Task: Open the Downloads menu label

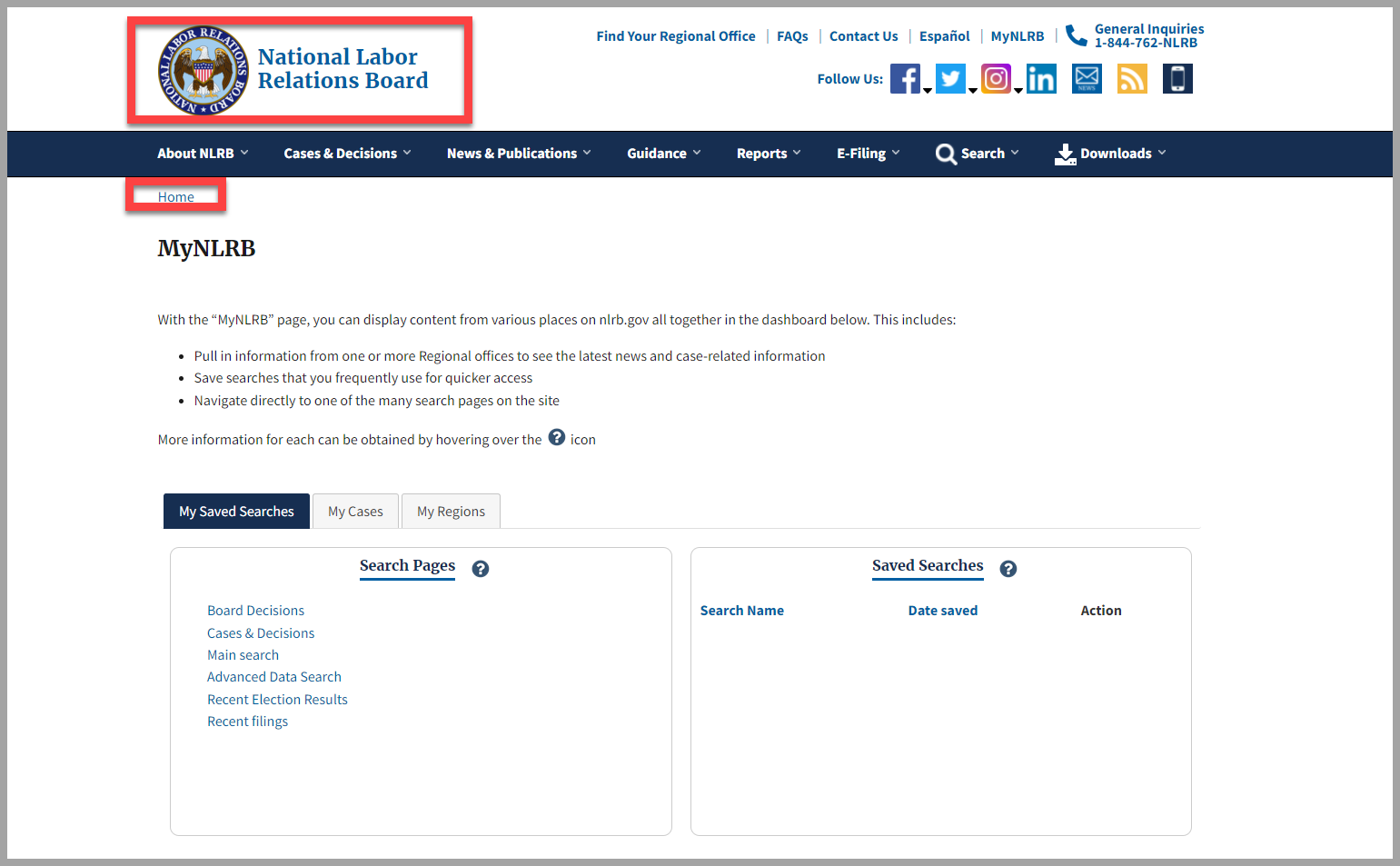Action: point(1116,154)
